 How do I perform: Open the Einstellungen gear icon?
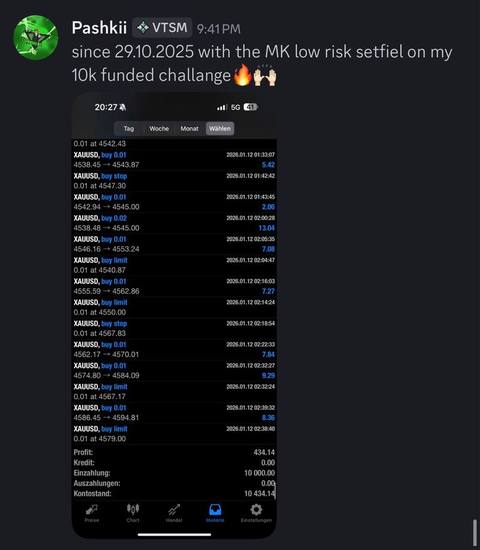[x=256, y=513]
